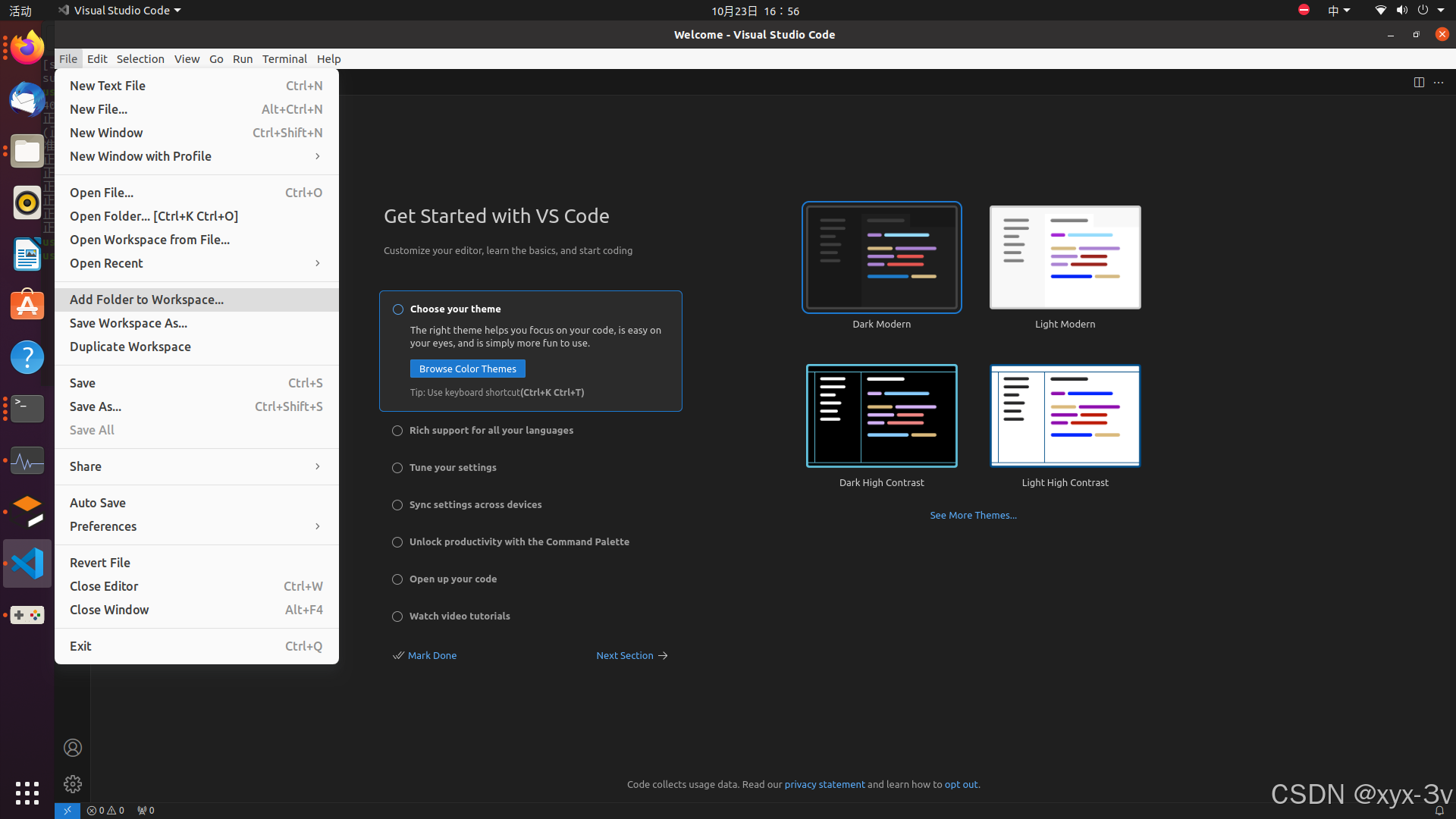Pick the Dark Modern theme preview
The height and width of the screenshot is (819, 1456).
[881, 258]
